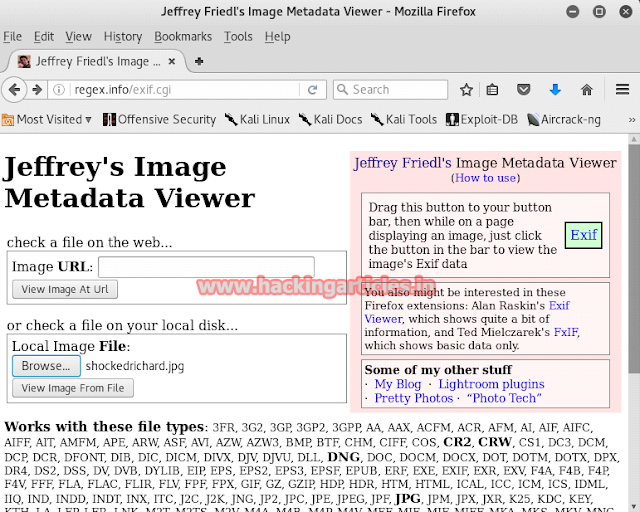Show bookmarks list clipboard icon

pos(492,90)
